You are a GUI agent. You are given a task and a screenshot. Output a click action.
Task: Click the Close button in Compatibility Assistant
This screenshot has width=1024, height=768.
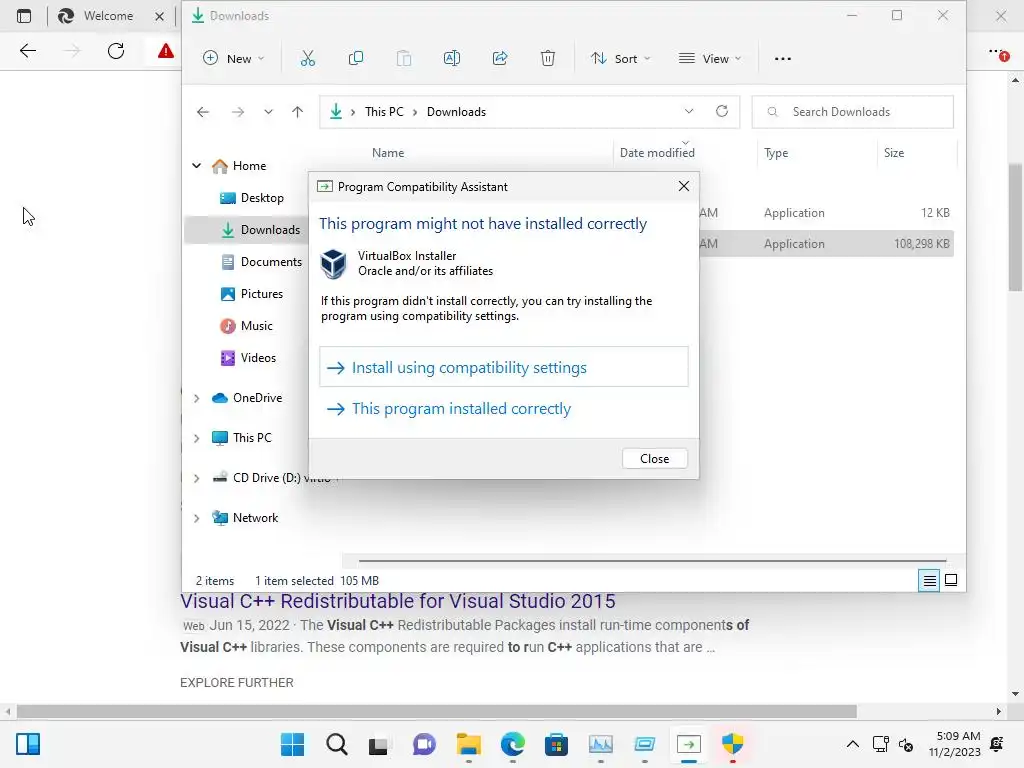click(654, 458)
